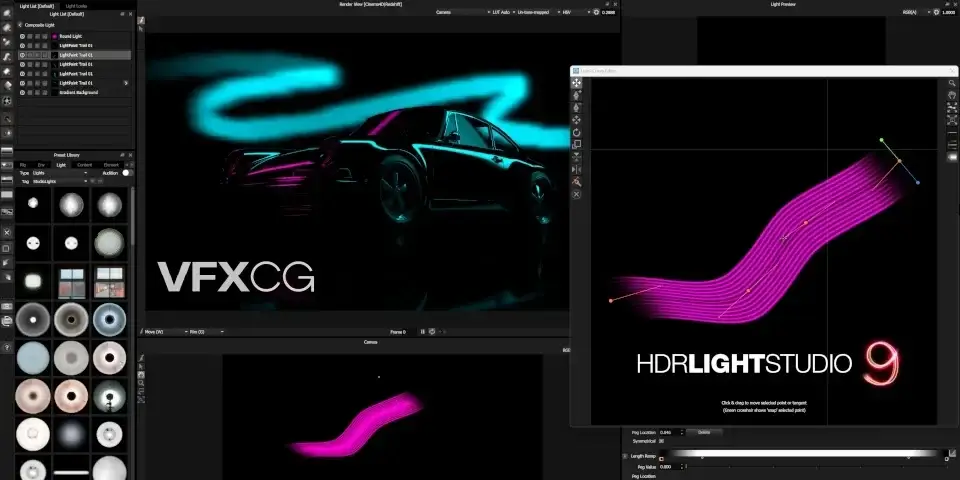Select the pan hand tool in curve editor
Screen dimensions: 960x480
[x=952, y=95]
